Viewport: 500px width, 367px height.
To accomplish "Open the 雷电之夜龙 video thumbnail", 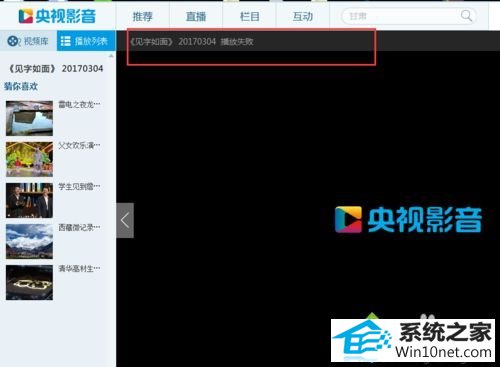I will (x=29, y=118).
